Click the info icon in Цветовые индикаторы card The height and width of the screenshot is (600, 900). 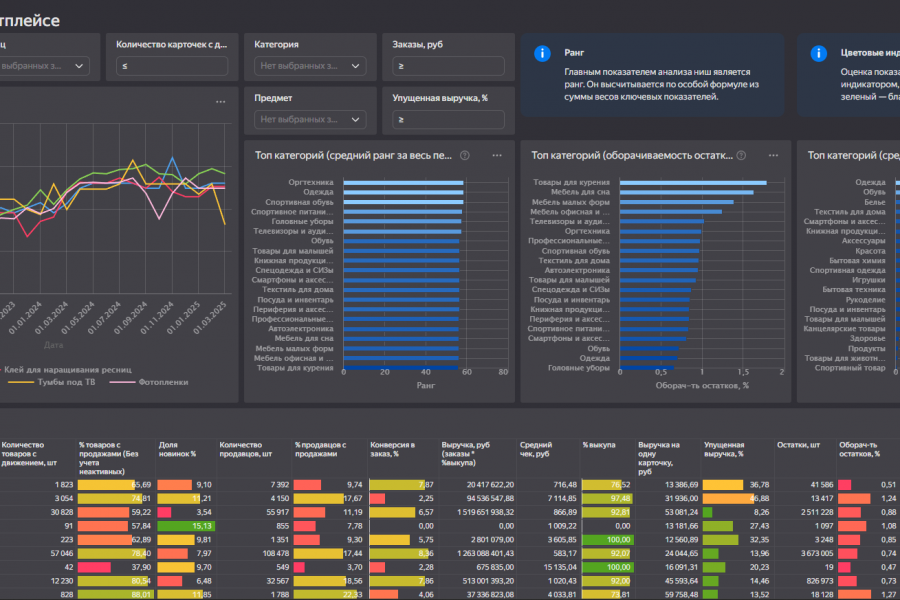coord(818,53)
